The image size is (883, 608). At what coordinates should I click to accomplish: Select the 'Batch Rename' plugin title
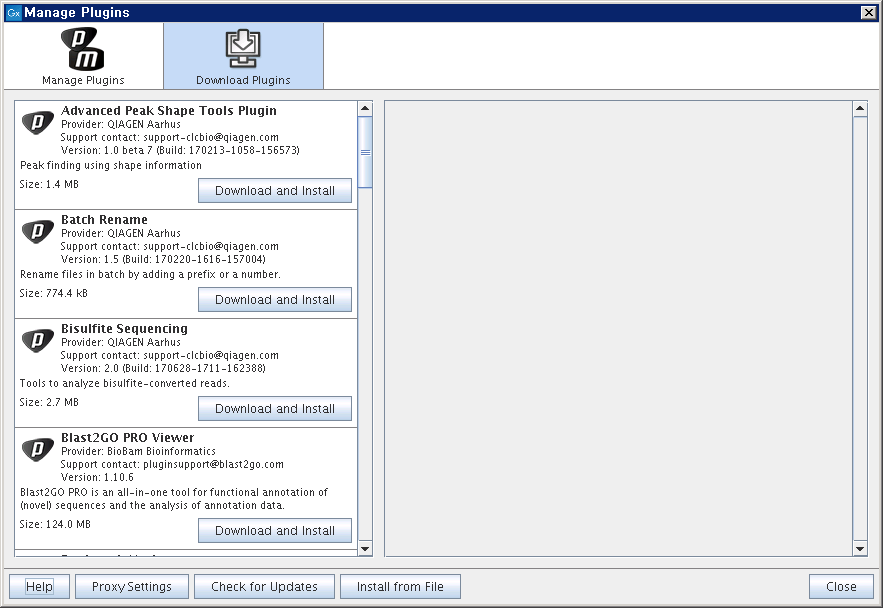[104, 220]
